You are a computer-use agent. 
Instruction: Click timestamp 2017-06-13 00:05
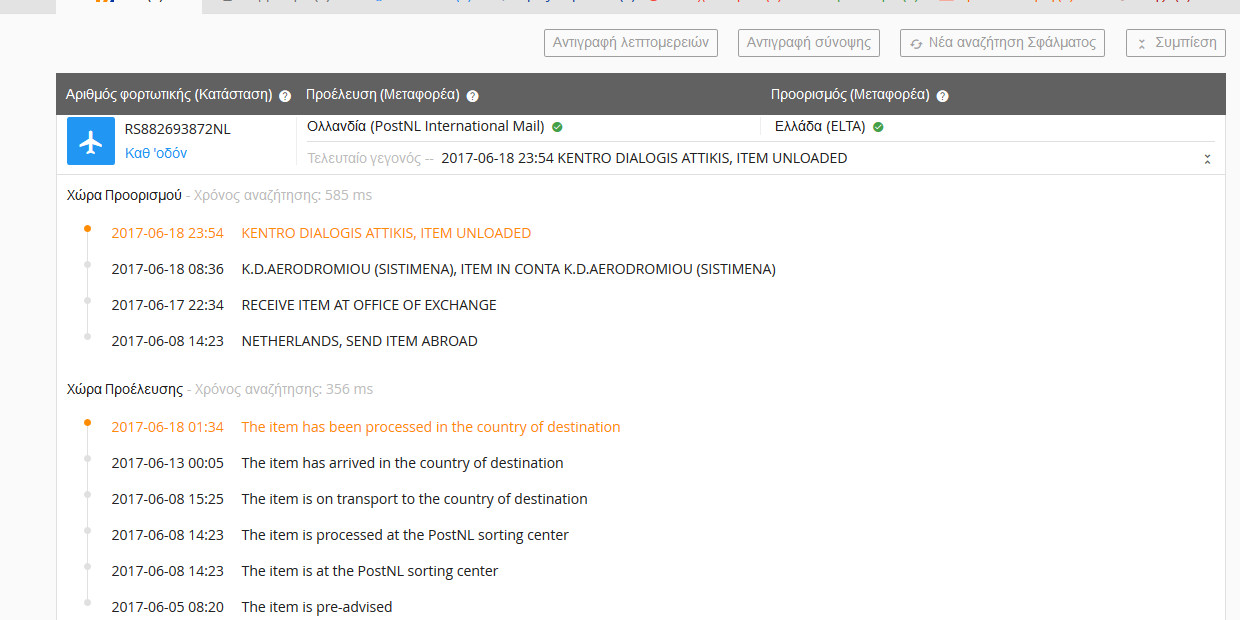point(167,463)
